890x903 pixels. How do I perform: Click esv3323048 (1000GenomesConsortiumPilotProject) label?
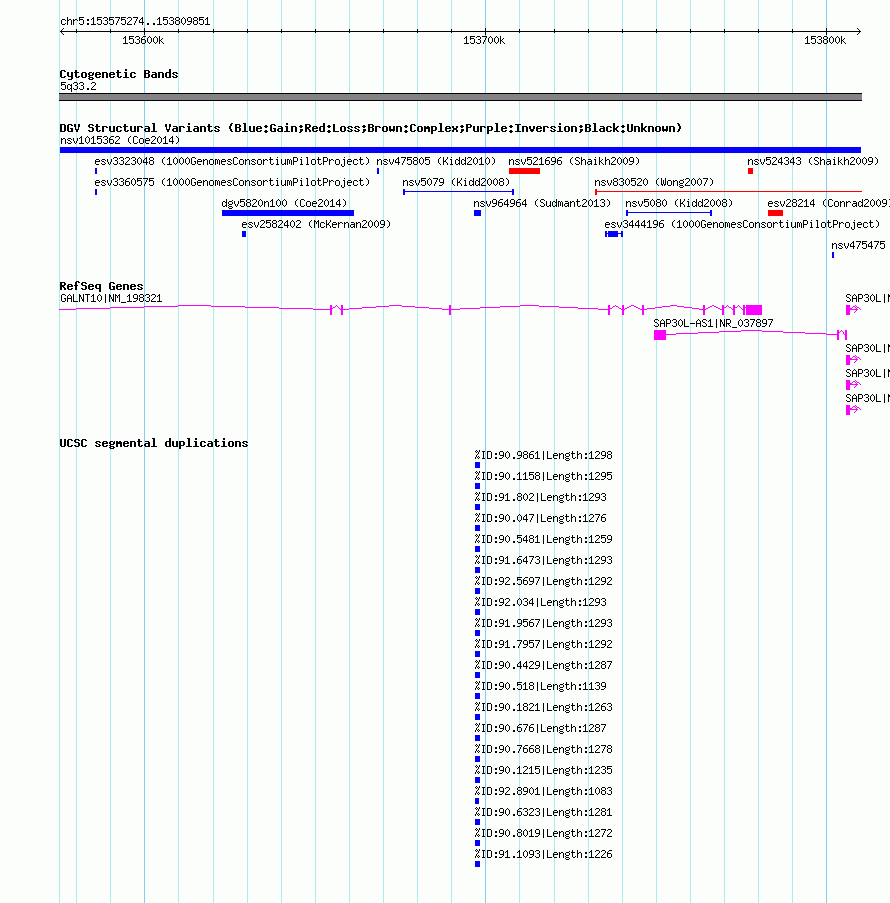pyautogui.click(x=232, y=161)
